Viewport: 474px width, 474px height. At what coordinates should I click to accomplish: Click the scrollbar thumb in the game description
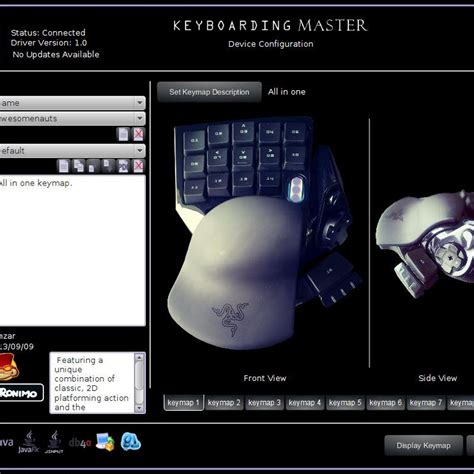tap(139, 376)
